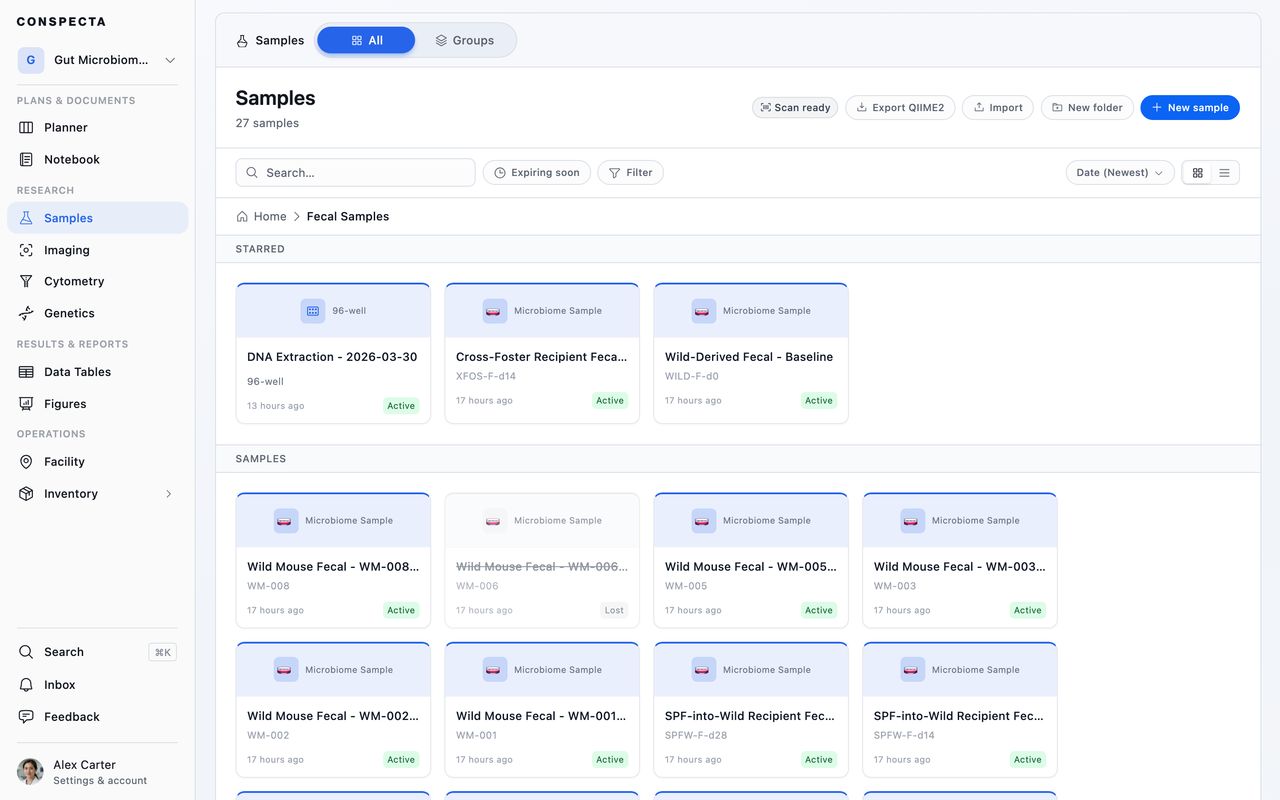This screenshot has height=800, width=1280.
Task: Click the 13 hours ago timestamp
Action: [x=276, y=406]
